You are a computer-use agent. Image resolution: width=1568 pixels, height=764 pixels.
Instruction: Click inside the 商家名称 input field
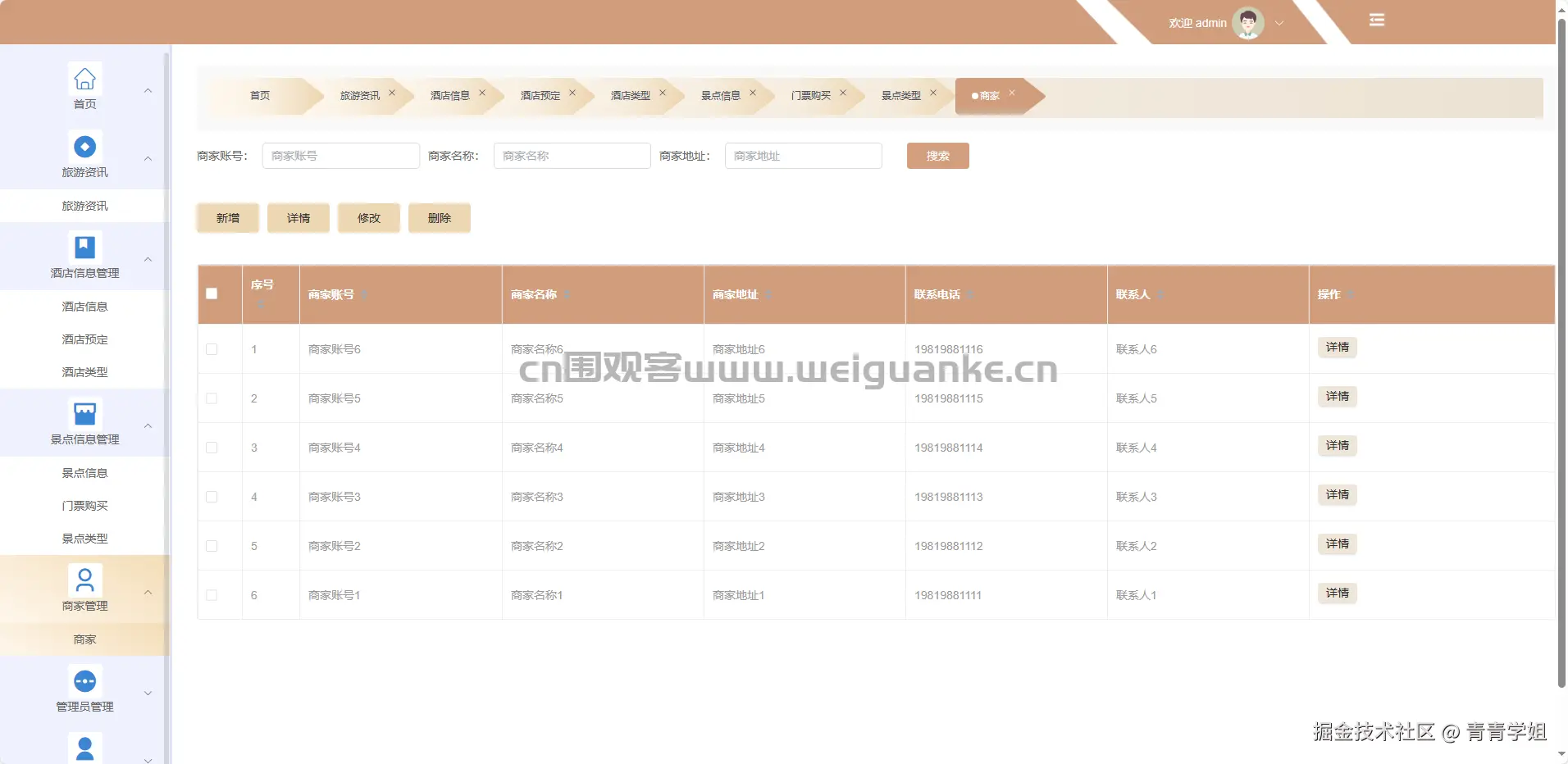point(572,156)
